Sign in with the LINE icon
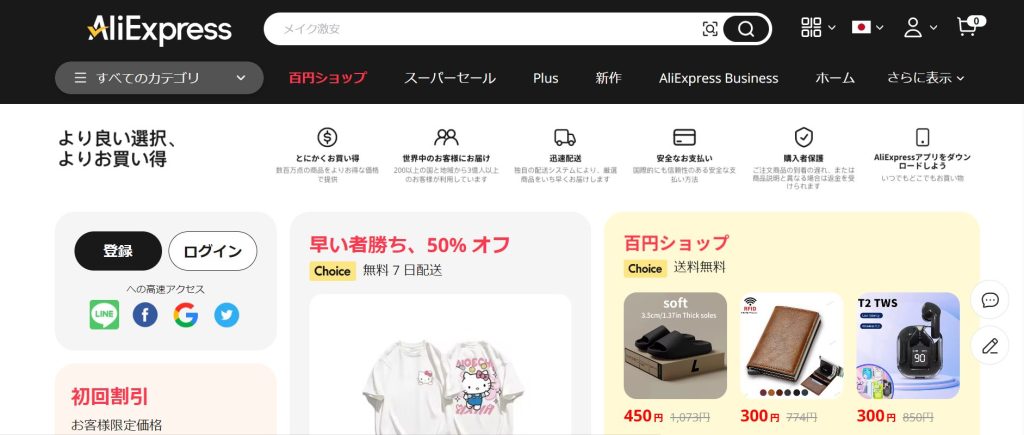This screenshot has width=1024, height=435. [104, 315]
